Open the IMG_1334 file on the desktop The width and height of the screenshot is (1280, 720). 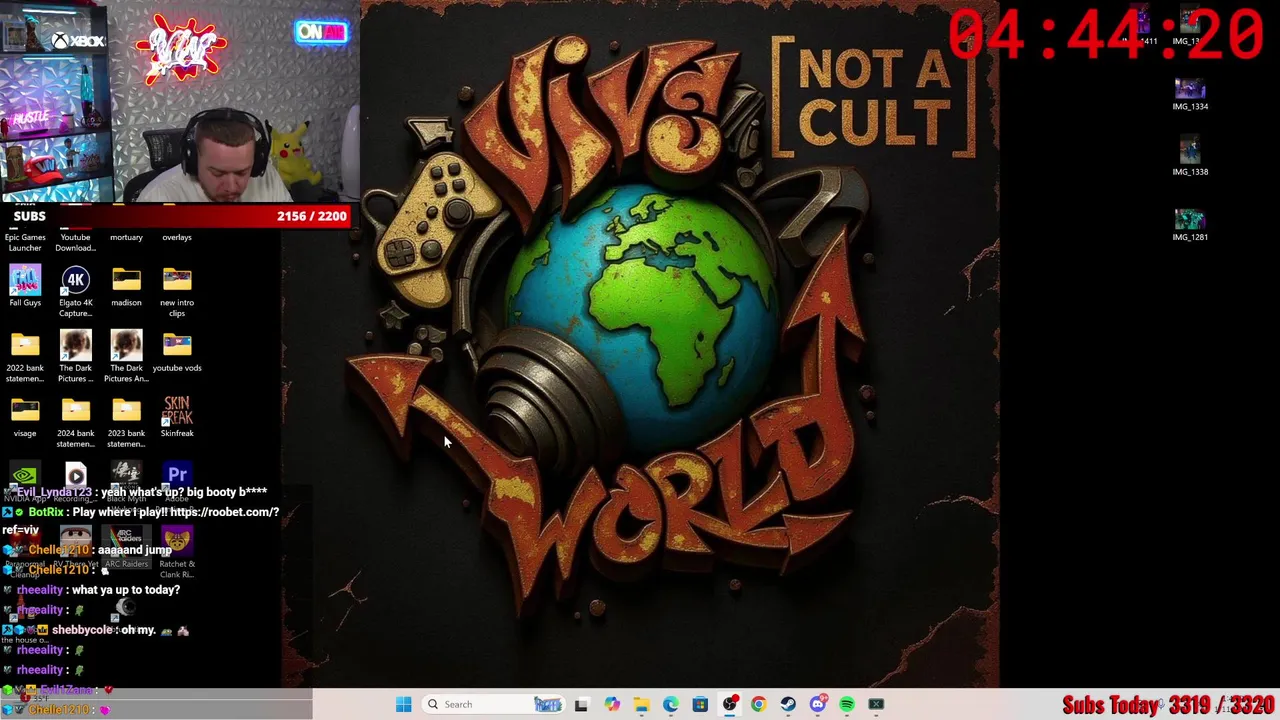1190,94
